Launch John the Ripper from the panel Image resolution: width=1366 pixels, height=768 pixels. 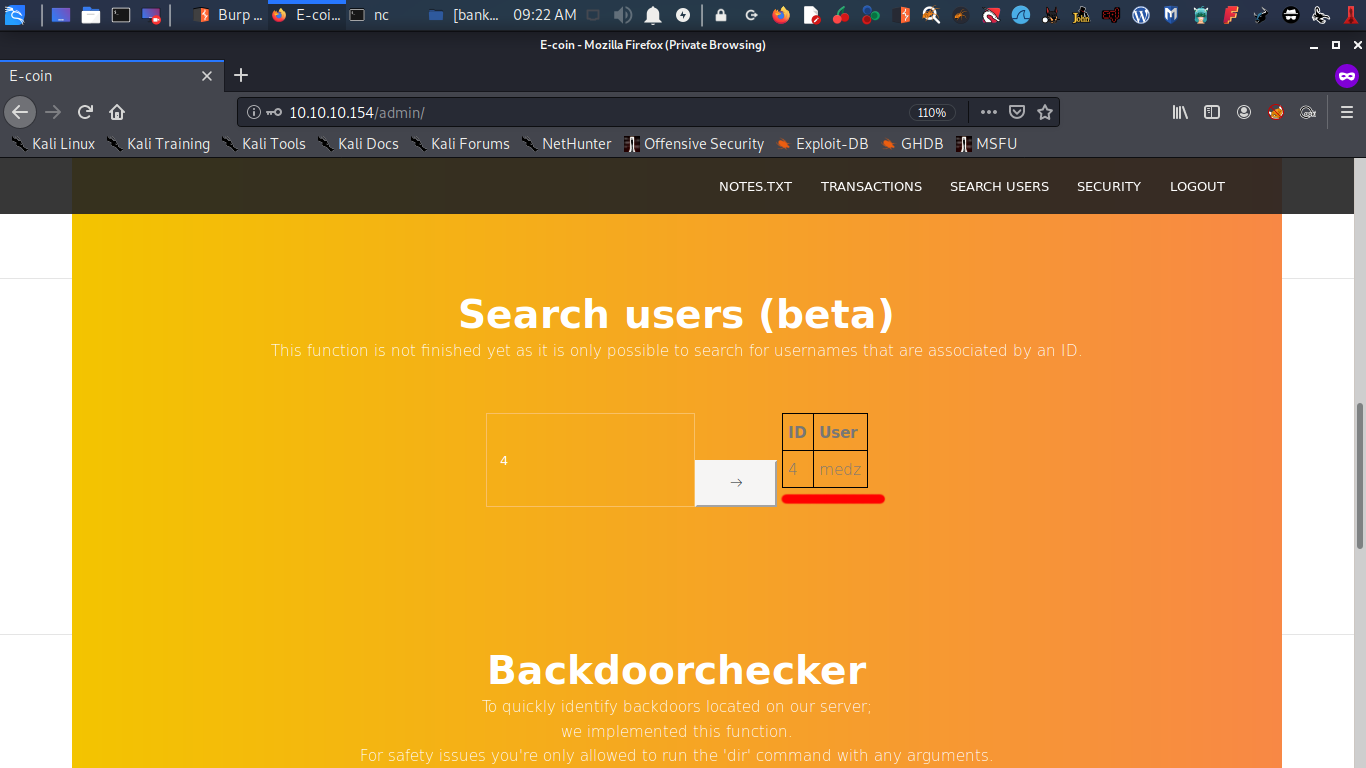pyautogui.click(x=1081, y=15)
